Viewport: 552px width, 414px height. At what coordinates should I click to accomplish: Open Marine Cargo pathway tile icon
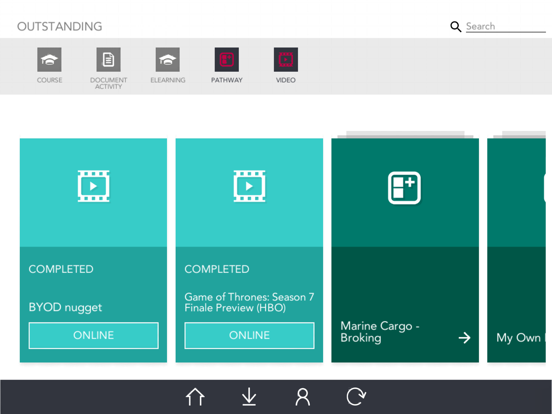pos(404,188)
